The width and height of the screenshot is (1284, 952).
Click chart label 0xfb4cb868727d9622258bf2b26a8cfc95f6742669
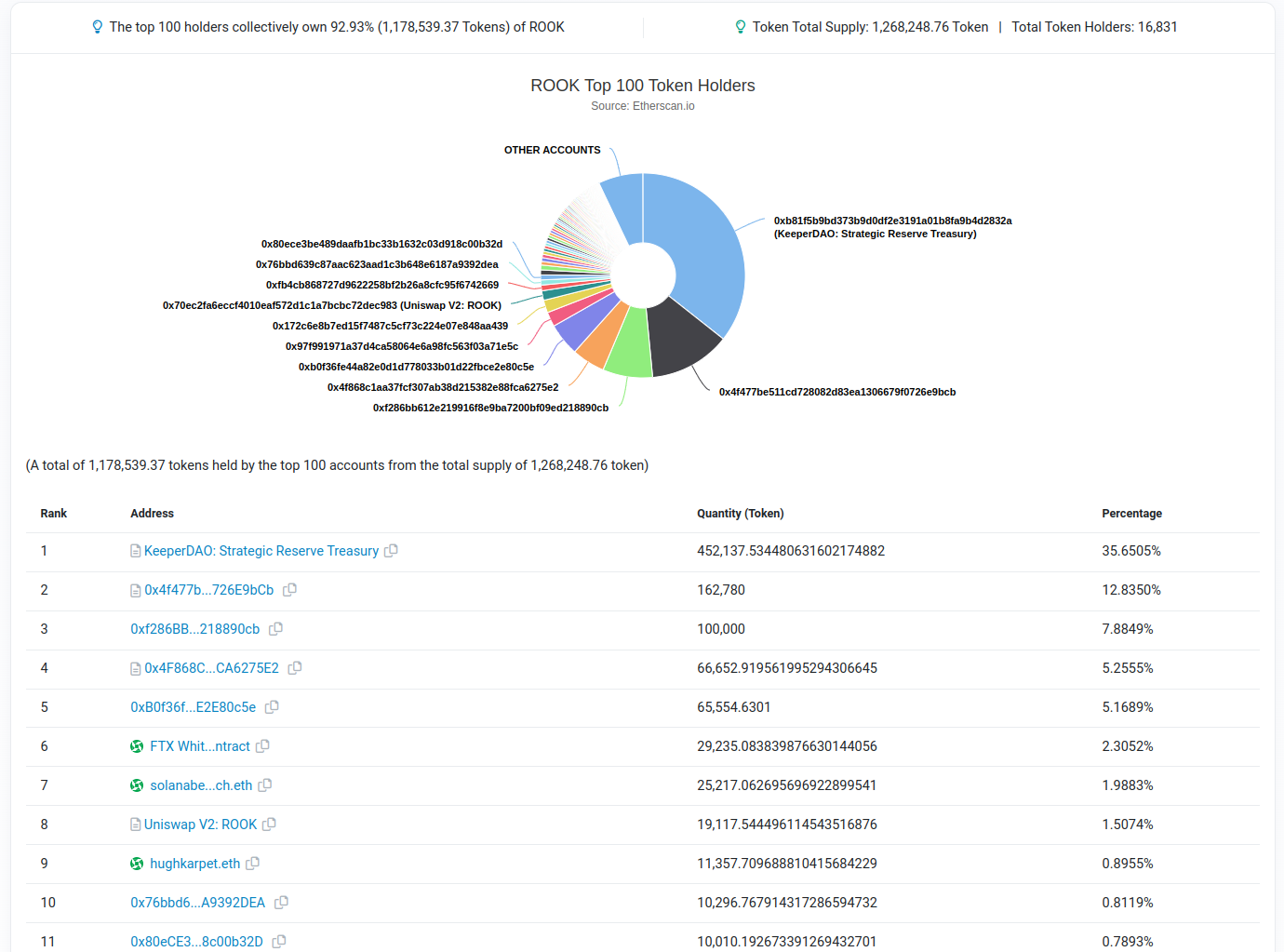pyautogui.click(x=382, y=285)
